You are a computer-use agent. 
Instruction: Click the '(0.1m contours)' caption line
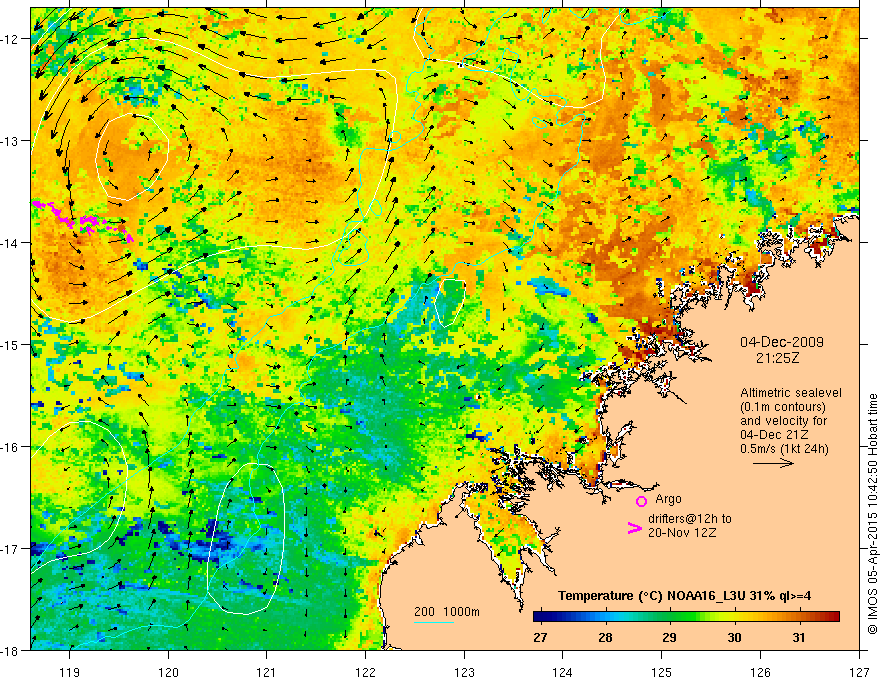(783, 407)
